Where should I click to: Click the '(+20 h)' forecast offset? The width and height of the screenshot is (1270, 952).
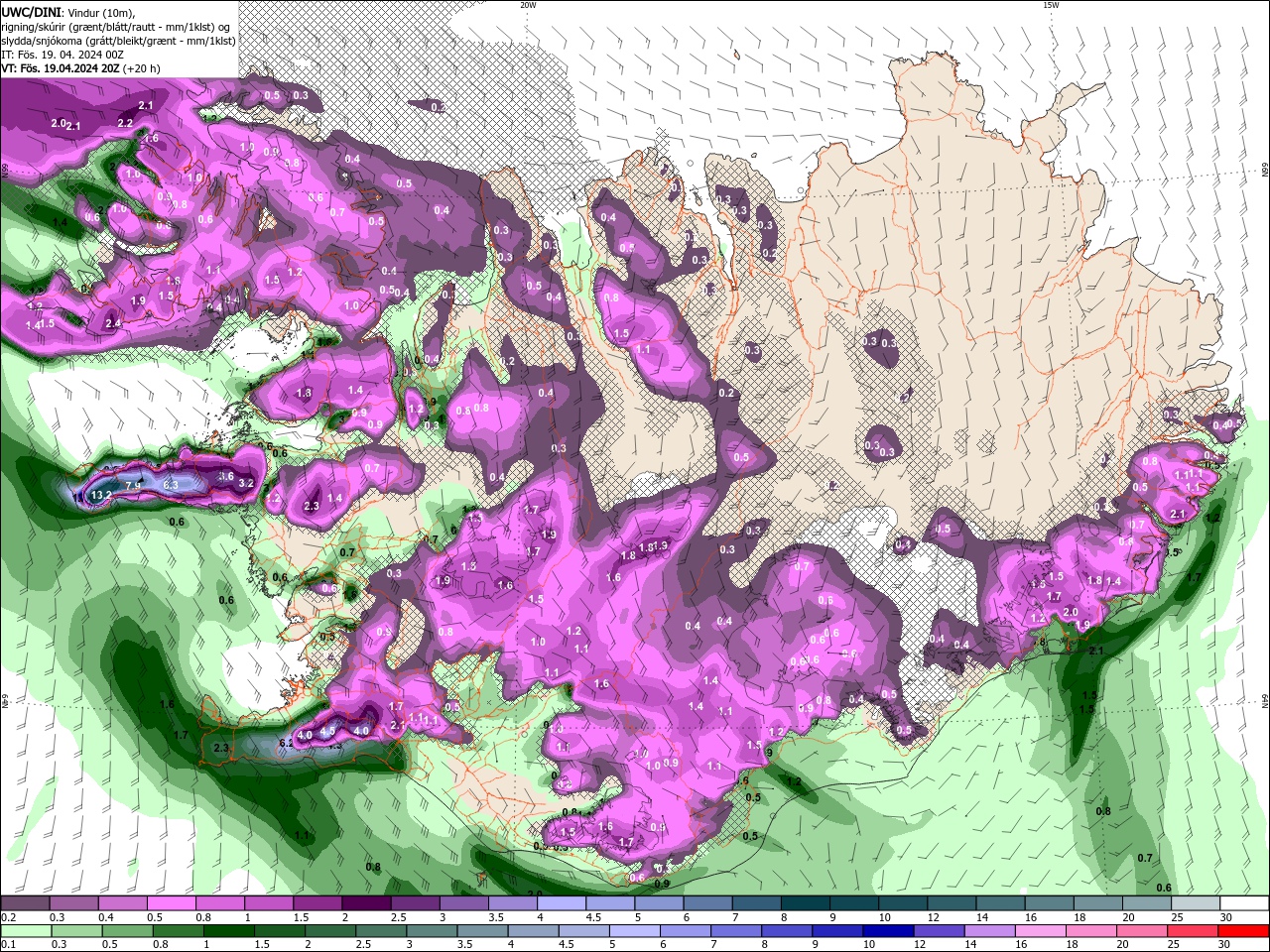point(141,68)
